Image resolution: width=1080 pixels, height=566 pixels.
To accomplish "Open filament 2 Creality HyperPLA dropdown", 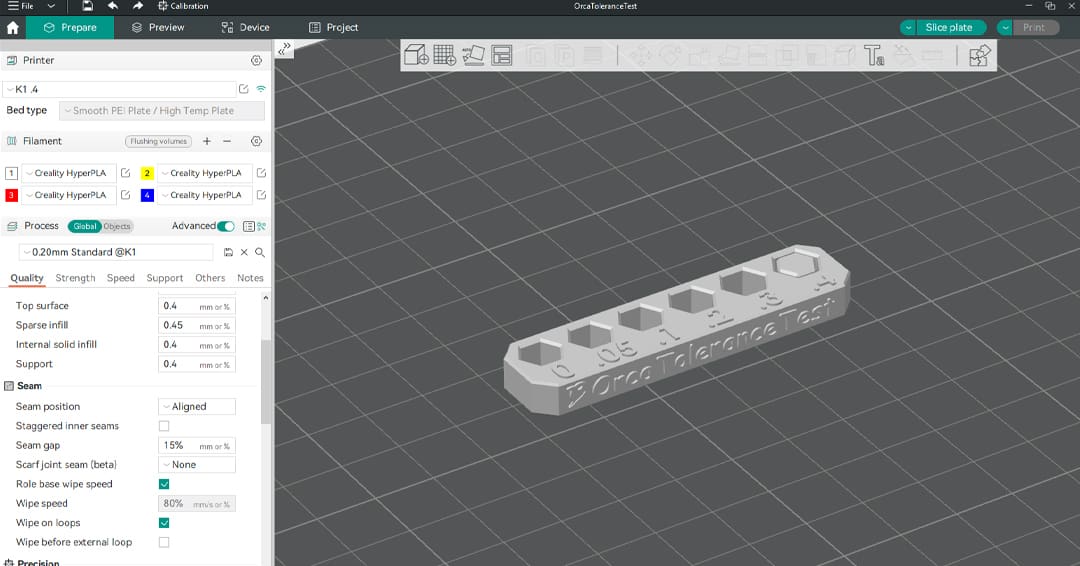I will 205,173.
